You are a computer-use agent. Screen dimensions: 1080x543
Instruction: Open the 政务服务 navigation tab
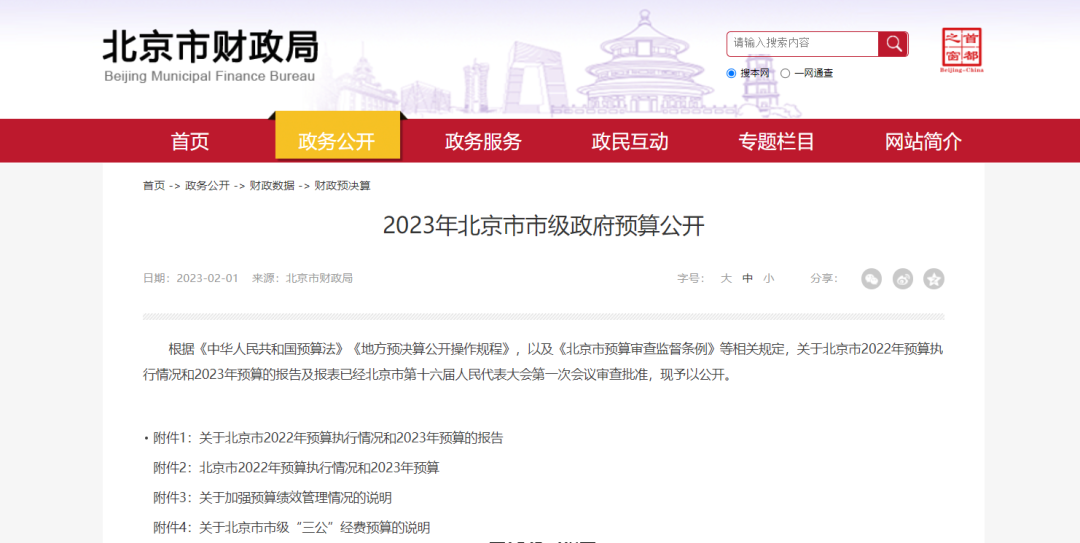click(x=484, y=142)
